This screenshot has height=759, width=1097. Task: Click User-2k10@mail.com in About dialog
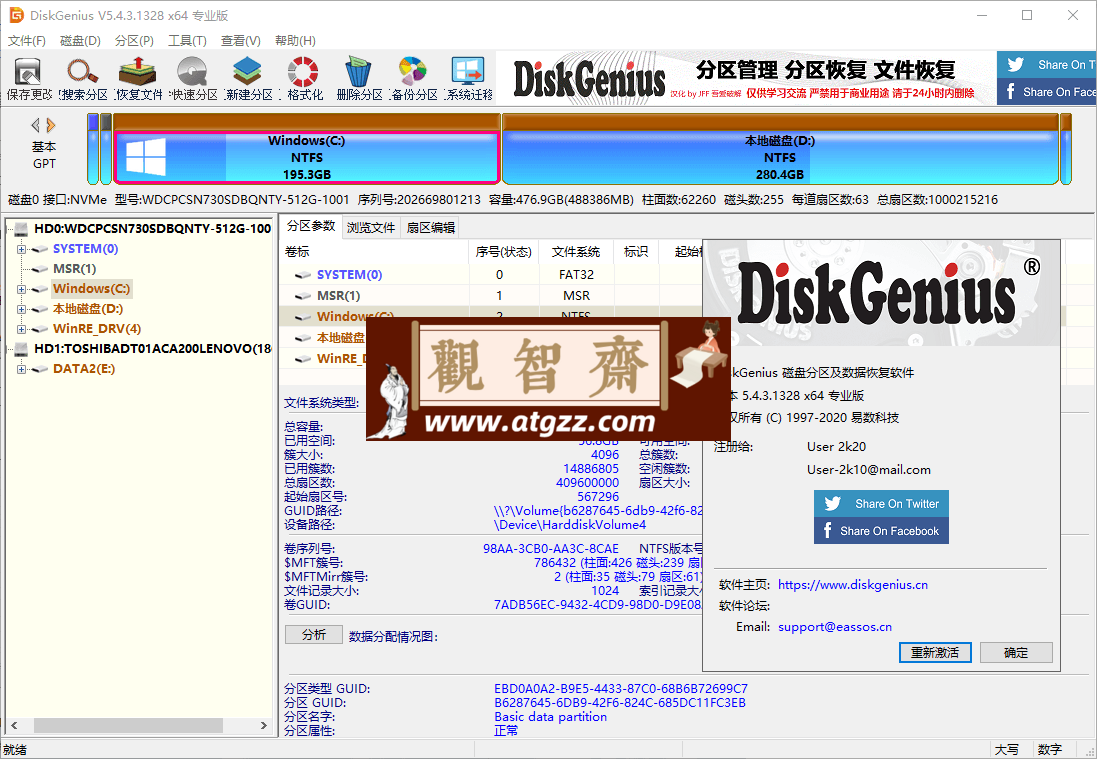(x=868, y=470)
